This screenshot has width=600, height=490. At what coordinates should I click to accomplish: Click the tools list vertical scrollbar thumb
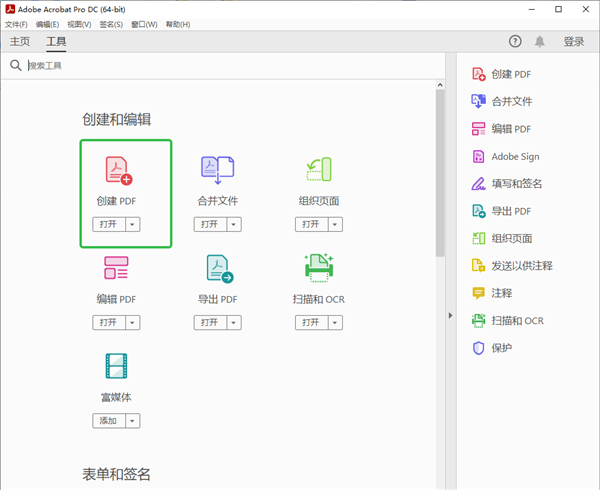point(440,173)
